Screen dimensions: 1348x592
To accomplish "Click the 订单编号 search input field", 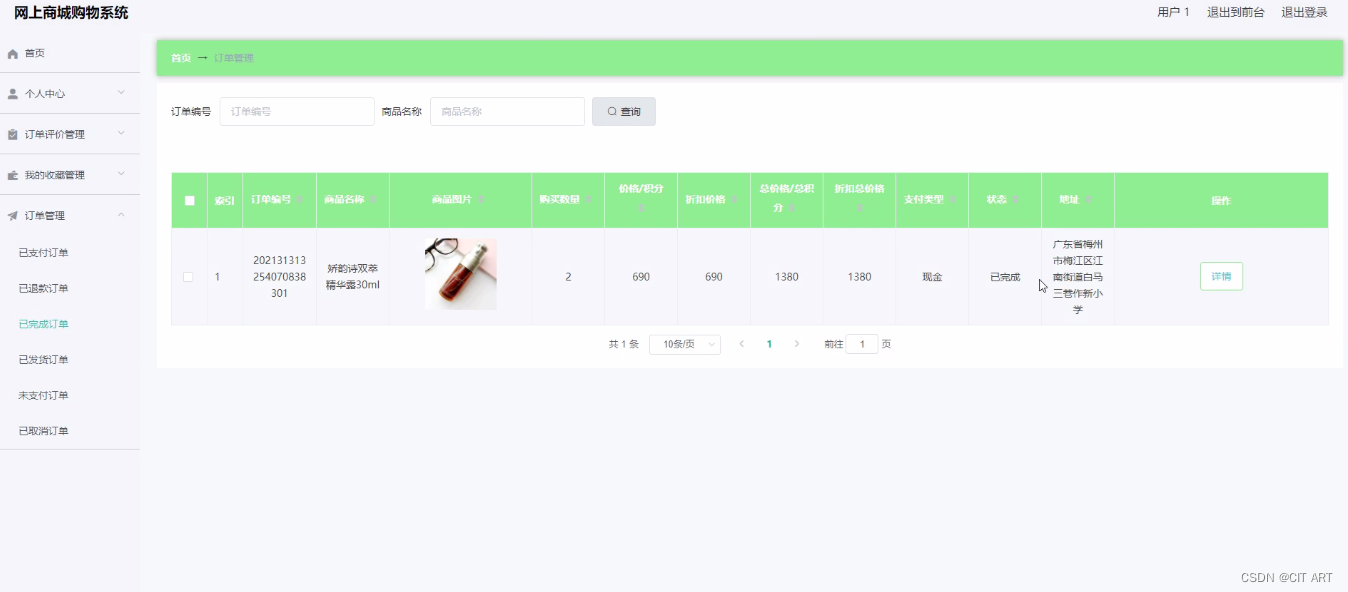I will pyautogui.click(x=297, y=111).
